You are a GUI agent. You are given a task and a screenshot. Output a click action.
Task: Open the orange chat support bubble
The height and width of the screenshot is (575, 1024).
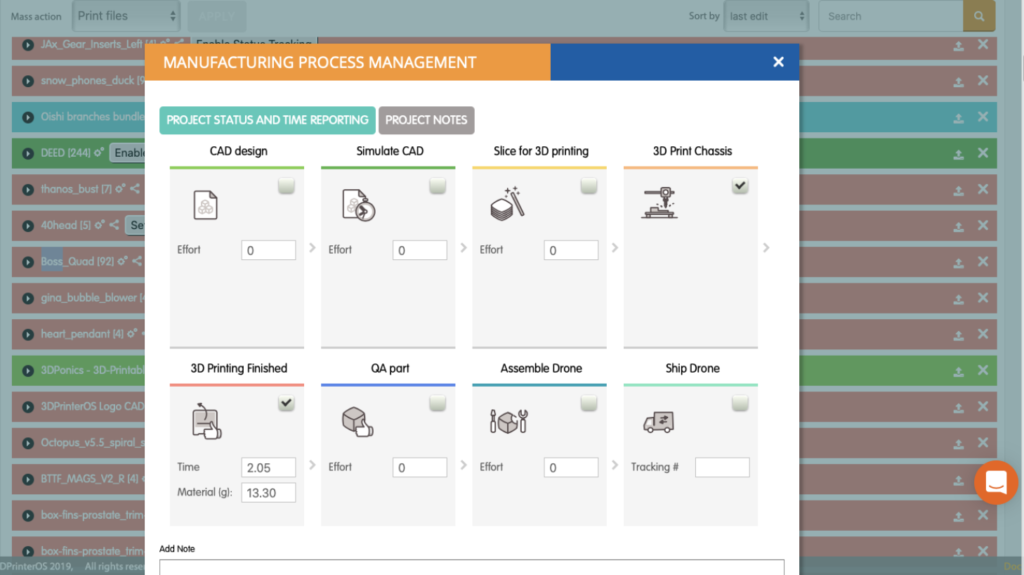(x=996, y=483)
